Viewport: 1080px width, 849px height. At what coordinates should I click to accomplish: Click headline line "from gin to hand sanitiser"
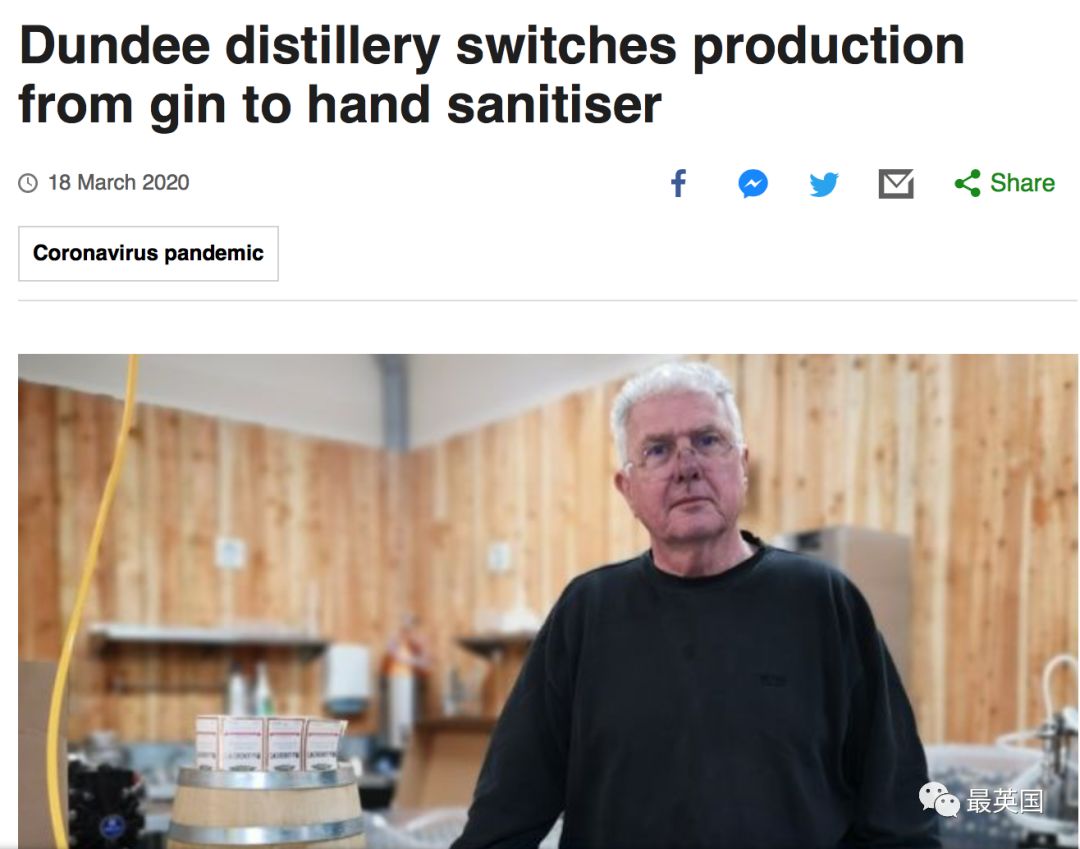pos(340,105)
